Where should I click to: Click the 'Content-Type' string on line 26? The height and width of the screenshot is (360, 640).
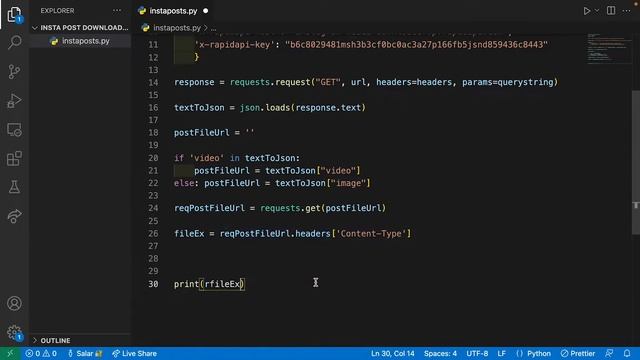point(373,233)
